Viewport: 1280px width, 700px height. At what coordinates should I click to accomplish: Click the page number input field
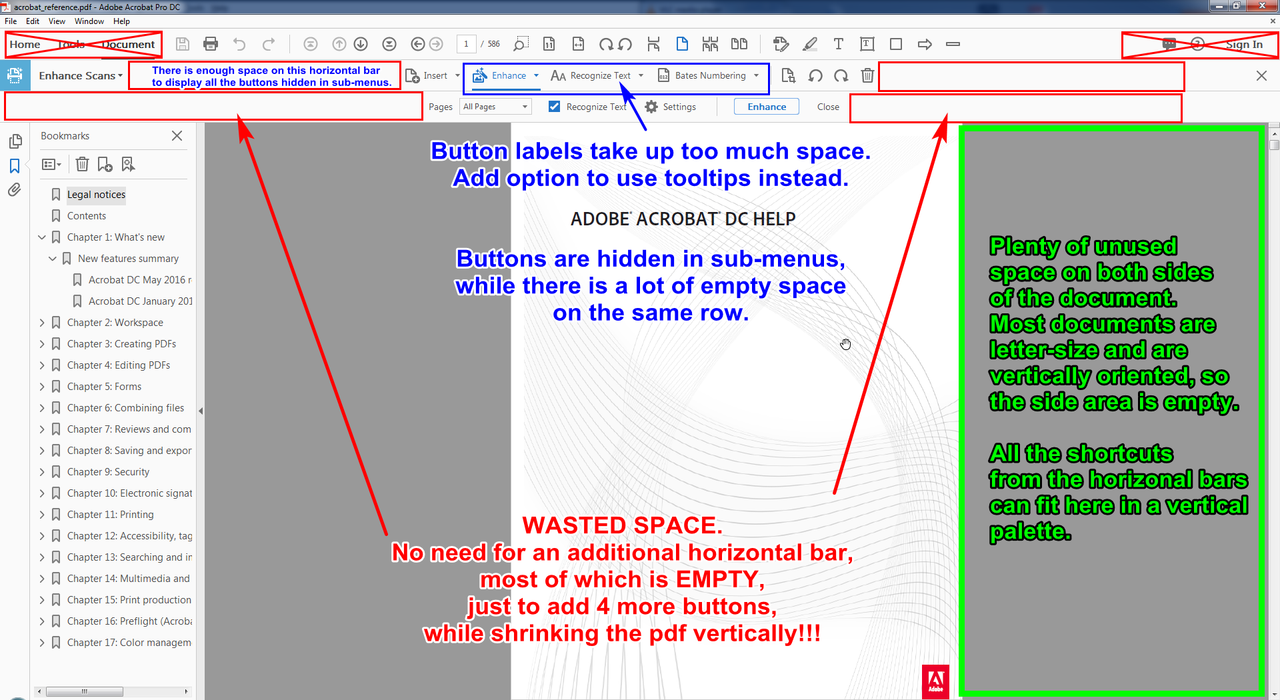click(466, 44)
